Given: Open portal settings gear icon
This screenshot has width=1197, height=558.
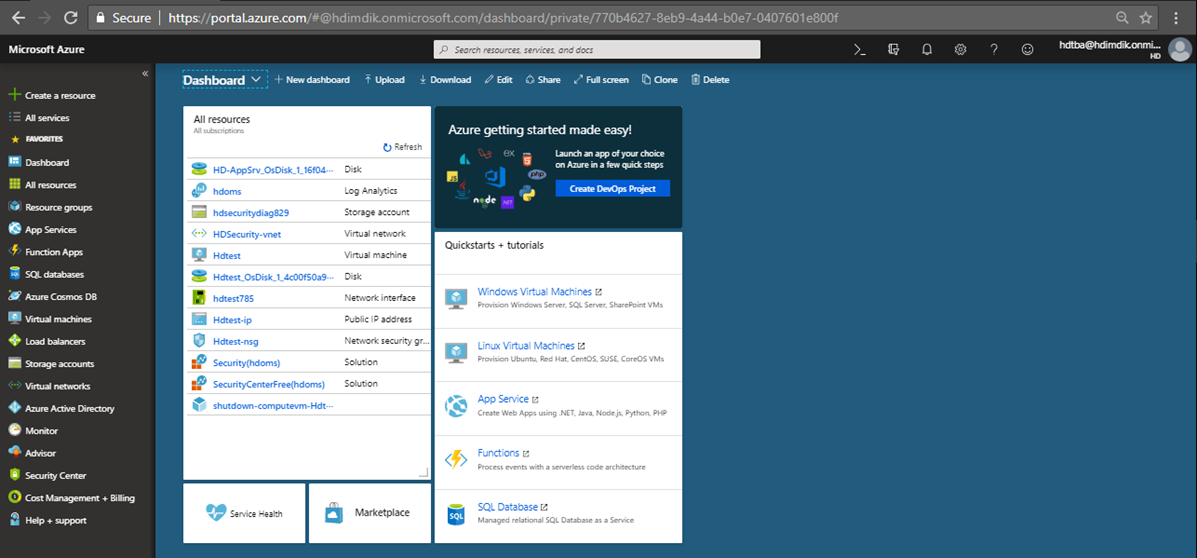Looking at the screenshot, I should click(x=960, y=49).
